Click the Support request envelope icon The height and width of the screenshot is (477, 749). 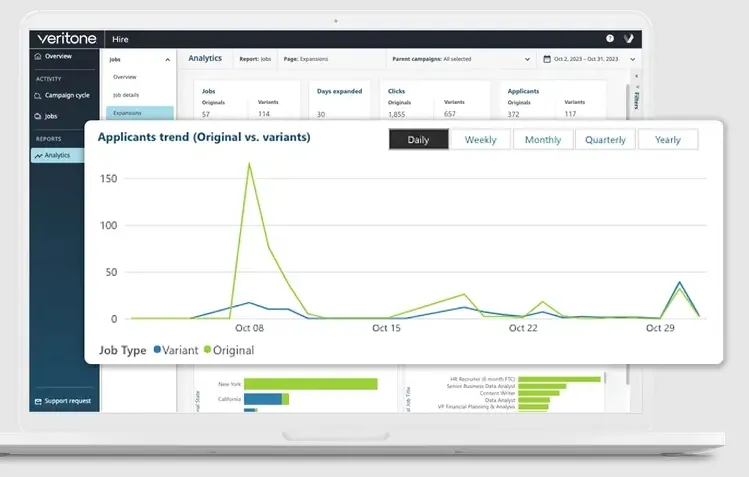[x=38, y=402]
